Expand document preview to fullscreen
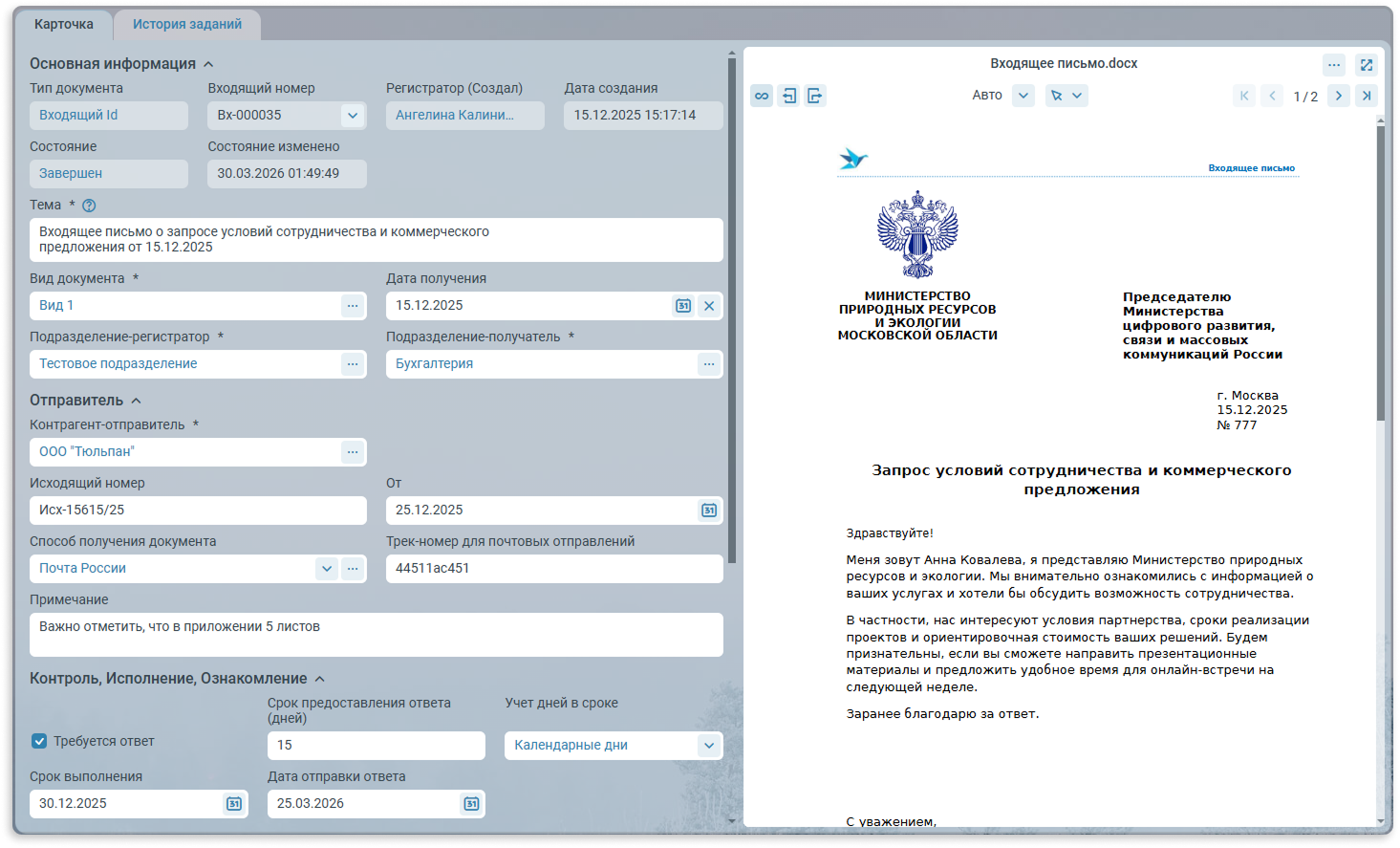The image size is (1400, 848). pyautogui.click(x=1367, y=65)
